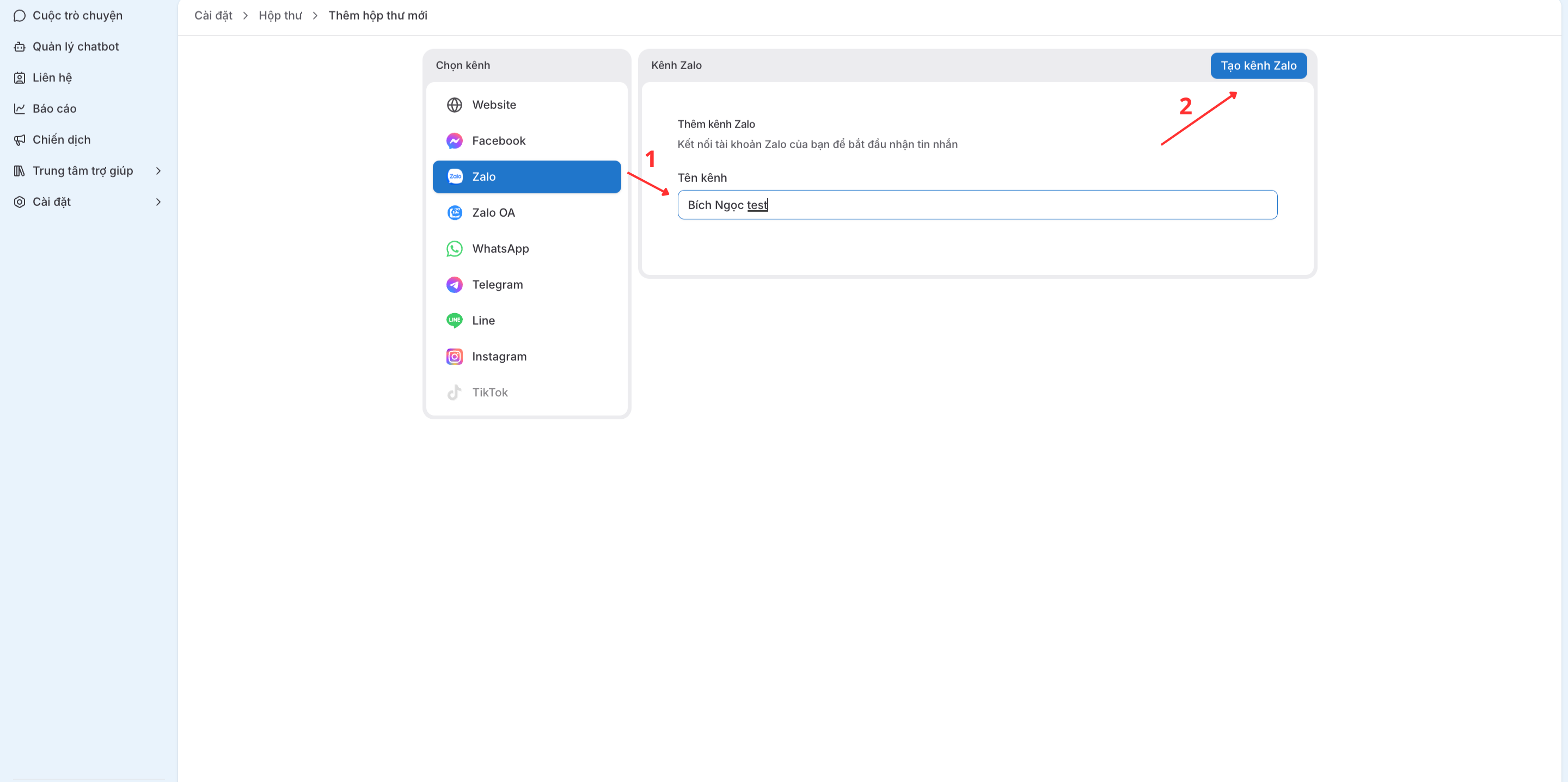Screen dimensions: 1568x782
Task: Focus the Tên kênh input field
Action: (977, 205)
